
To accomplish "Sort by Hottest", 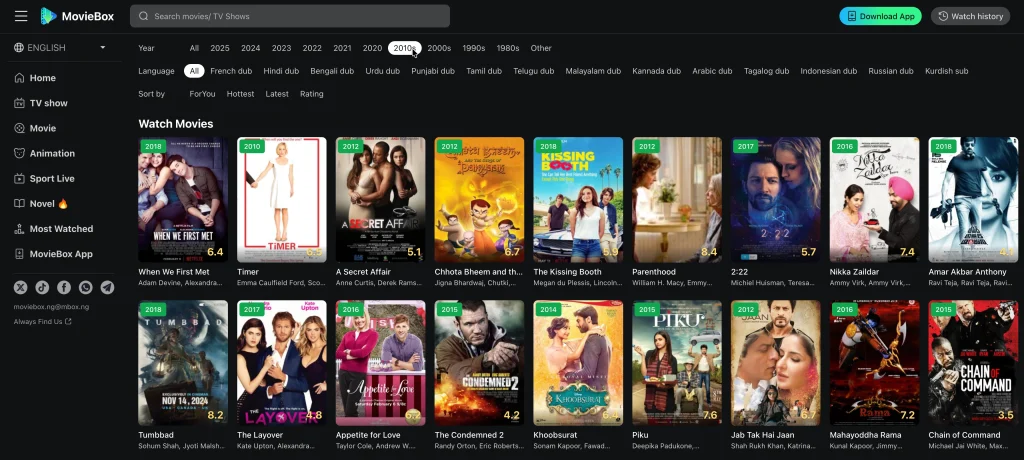I will point(240,94).
